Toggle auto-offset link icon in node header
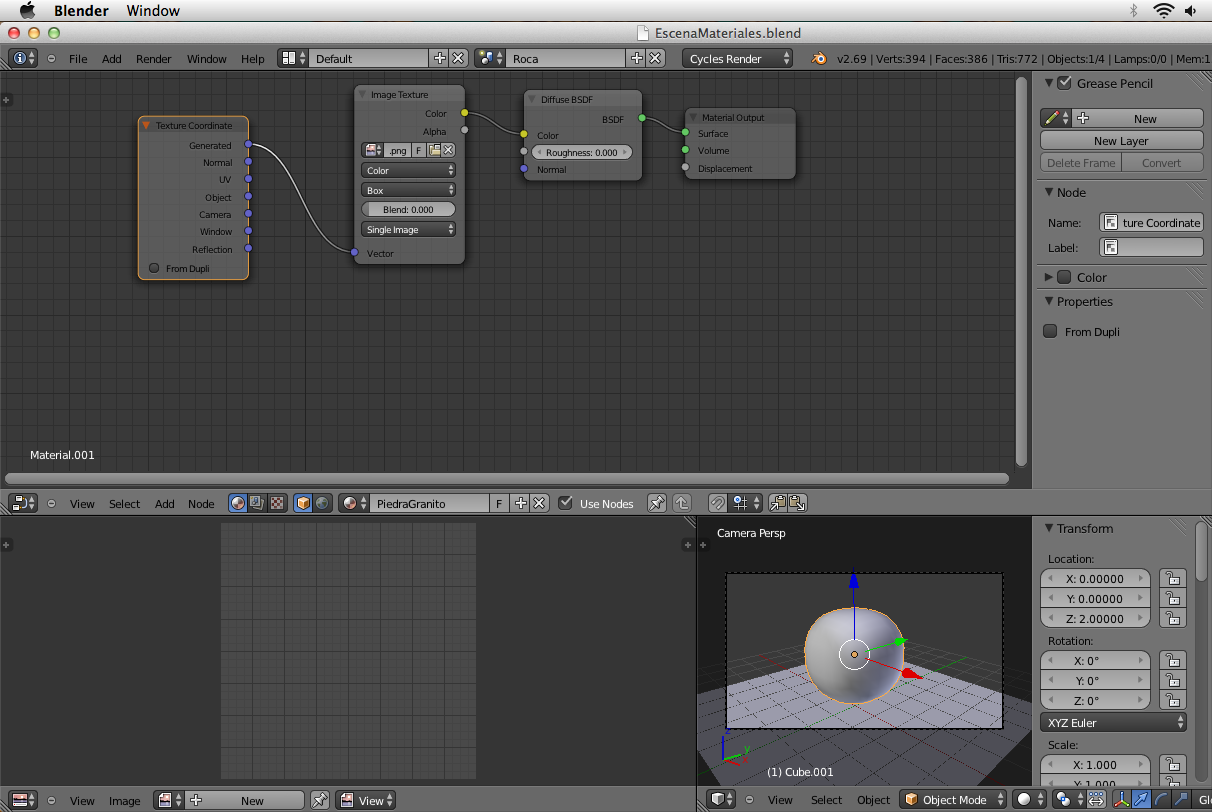Image resolution: width=1212 pixels, height=812 pixels. coord(717,503)
